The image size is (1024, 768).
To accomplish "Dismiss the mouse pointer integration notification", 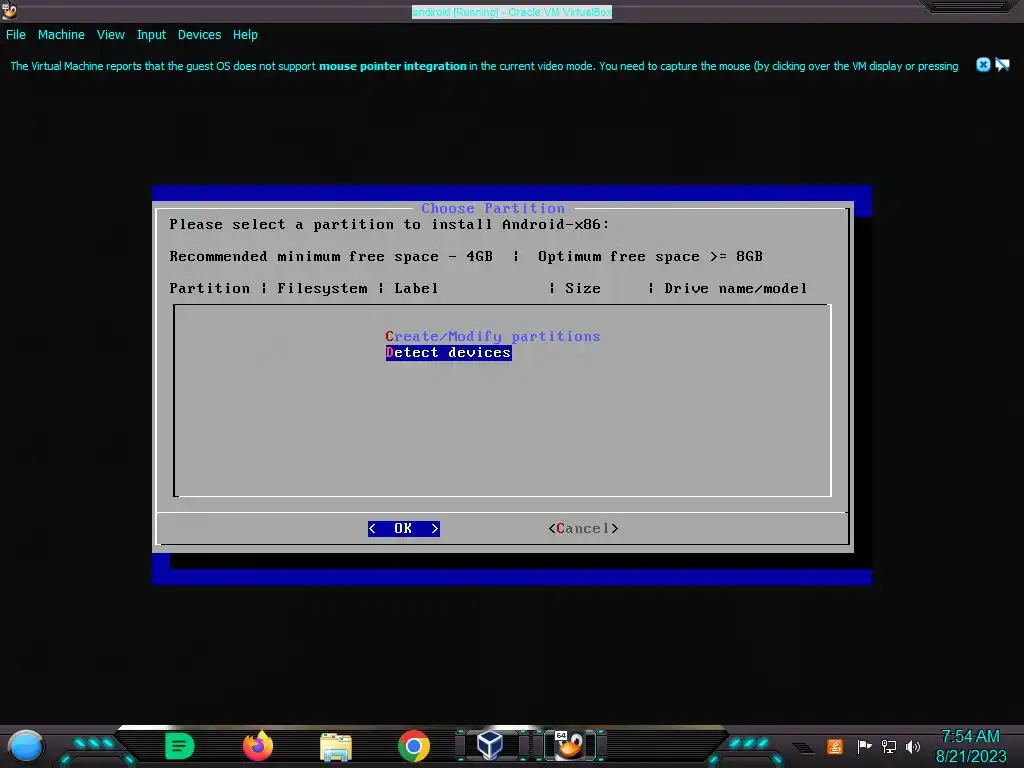I will pyautogui.click(x=983, y=65).
